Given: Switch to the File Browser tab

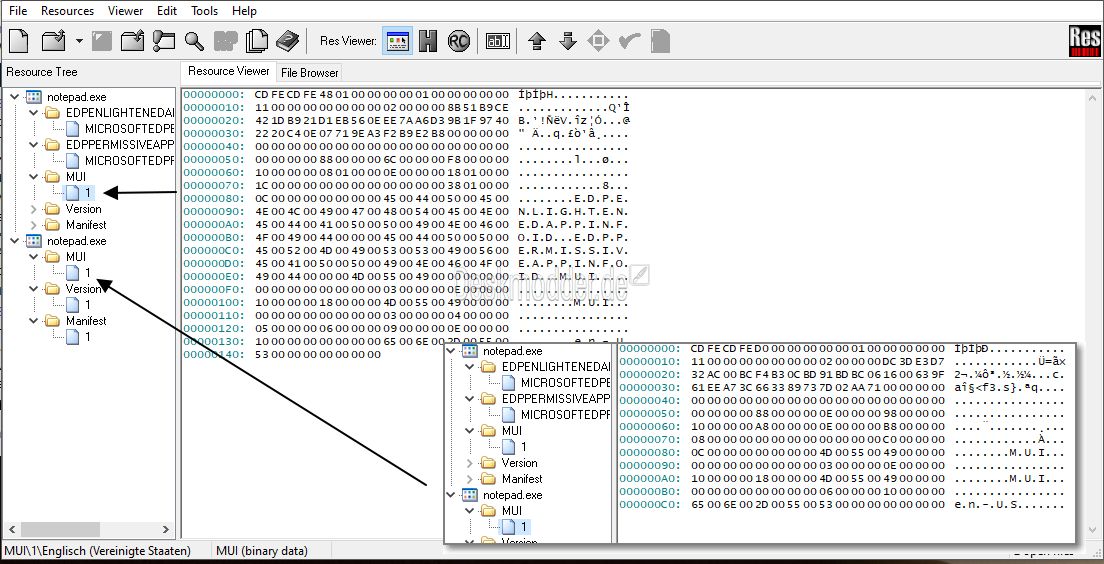Looking at the screenshot, I should [309, 73].
